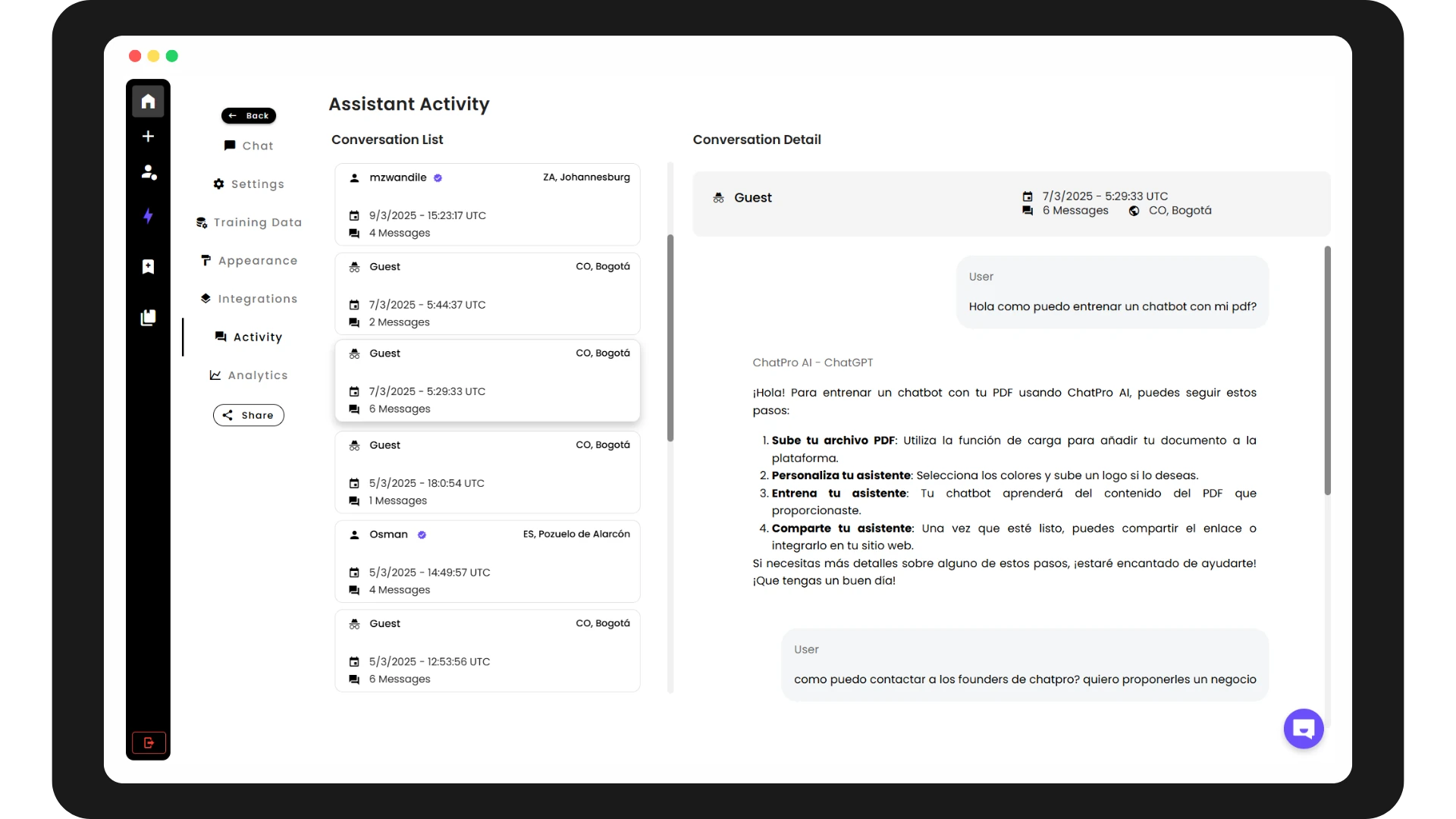Open the user account icon in the sidebar
Screen dimensions: 1456x819
click(149, 172)
